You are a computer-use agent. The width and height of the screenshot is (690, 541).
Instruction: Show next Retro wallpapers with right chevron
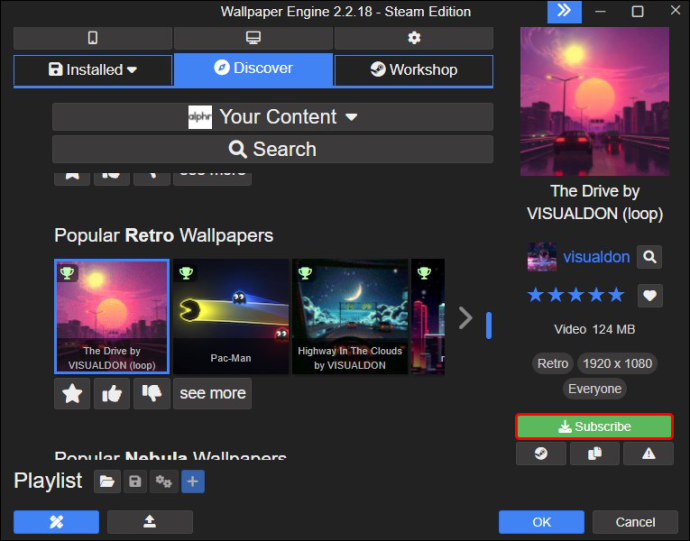(465, 317)
